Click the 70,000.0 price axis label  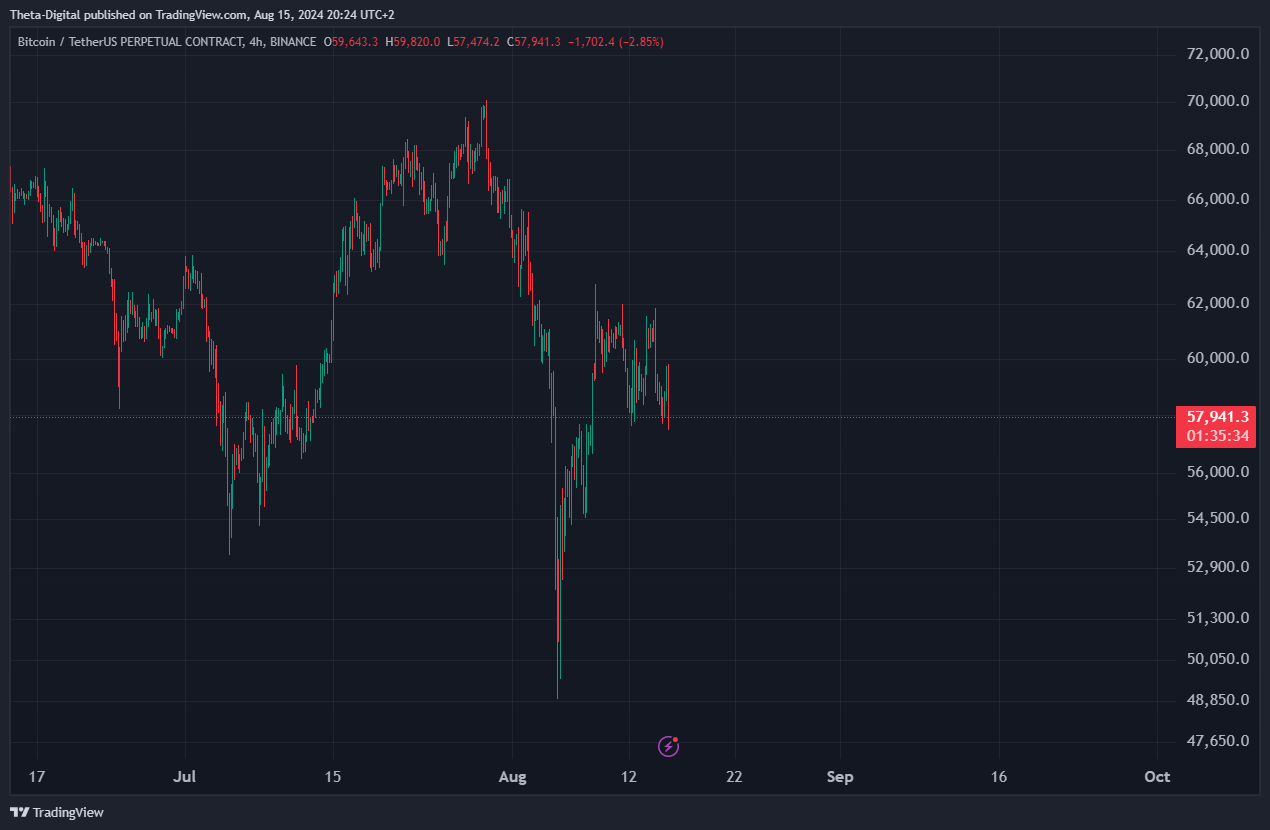click(1217, 100)
